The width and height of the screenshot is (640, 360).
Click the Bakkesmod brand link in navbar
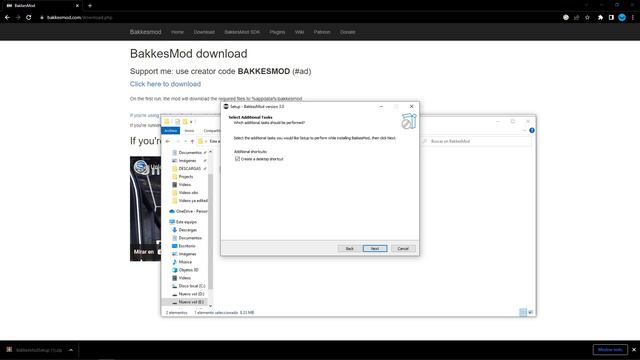tap(145, 32)
